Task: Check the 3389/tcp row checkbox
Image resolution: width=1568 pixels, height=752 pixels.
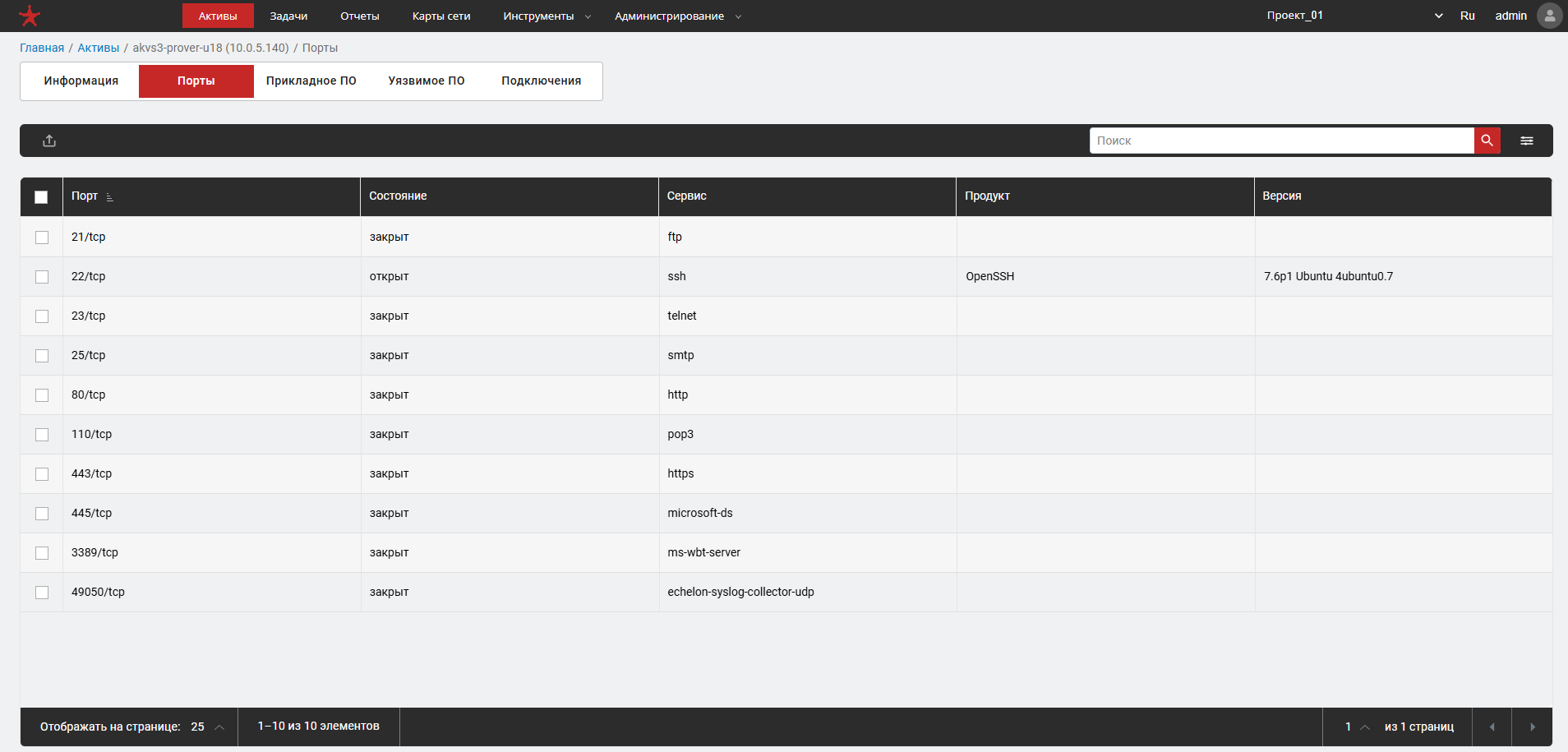Action: pyautogui.click(x=42, y=553)
